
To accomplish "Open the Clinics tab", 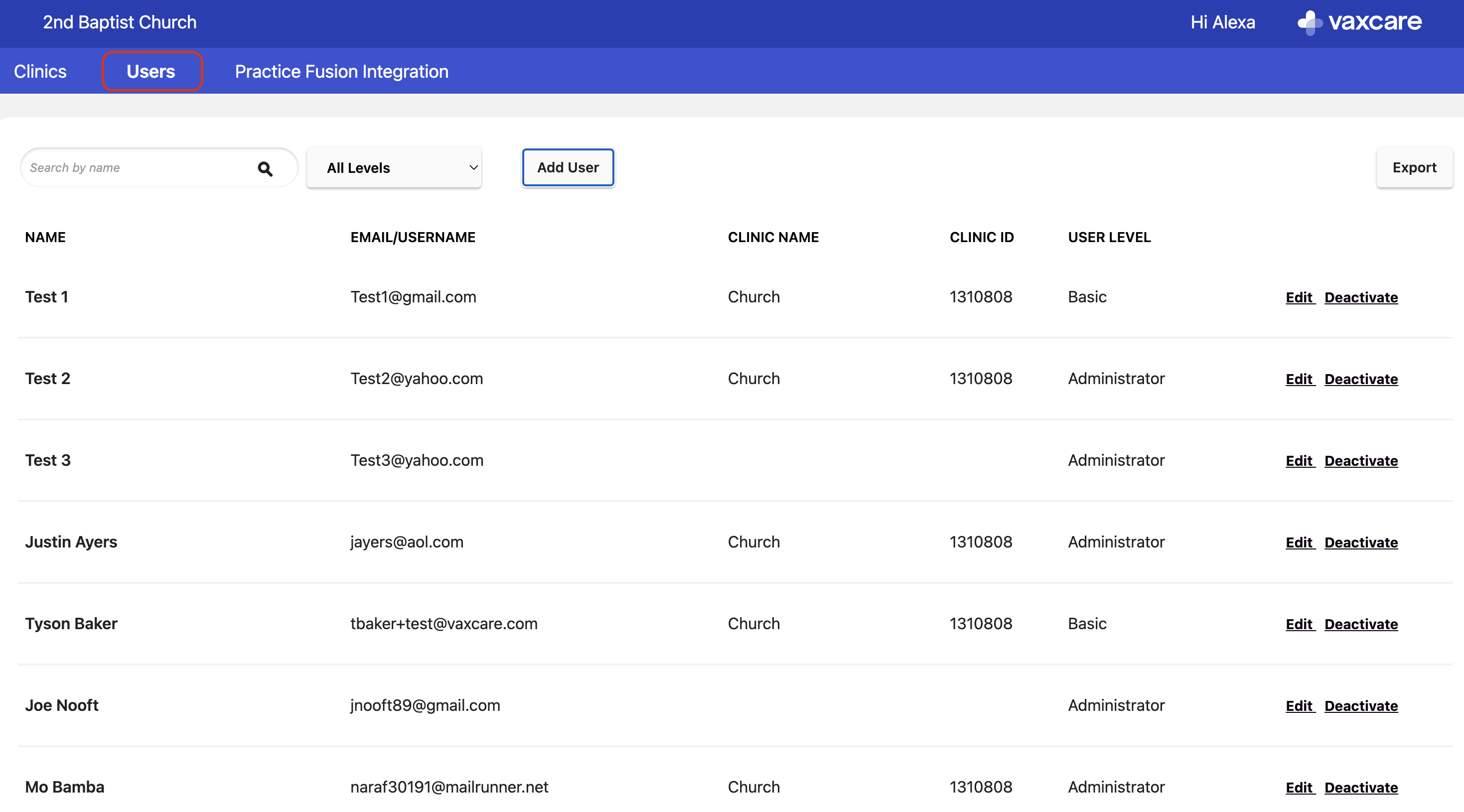I will (40, 72).
